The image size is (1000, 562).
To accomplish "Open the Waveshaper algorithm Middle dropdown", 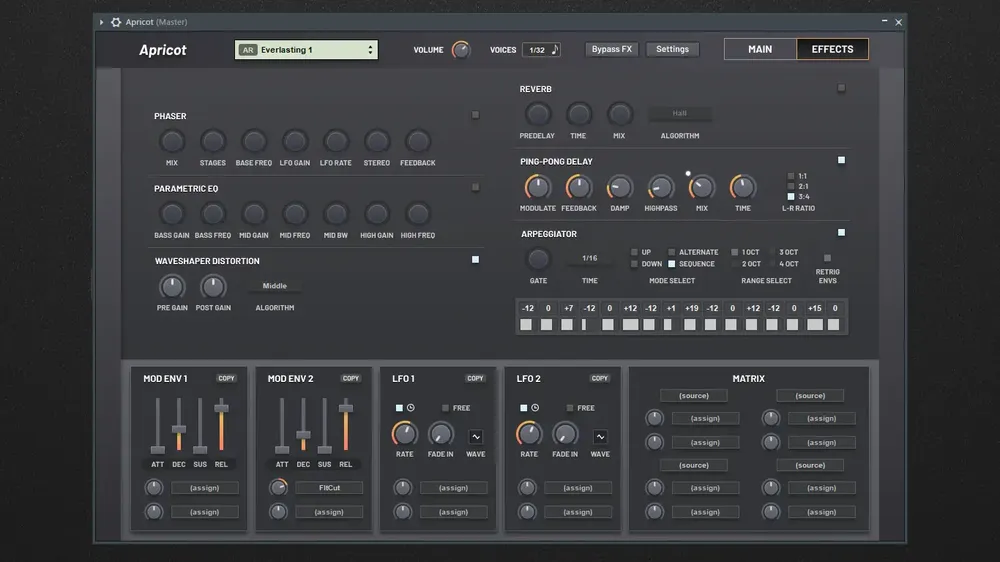I will point(275,286).
